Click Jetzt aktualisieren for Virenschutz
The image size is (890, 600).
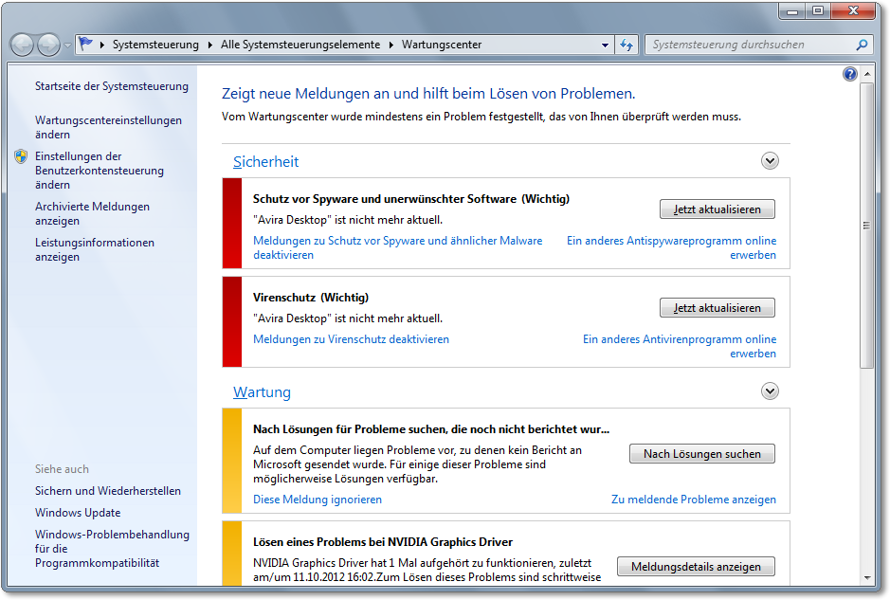pos(717,308)
